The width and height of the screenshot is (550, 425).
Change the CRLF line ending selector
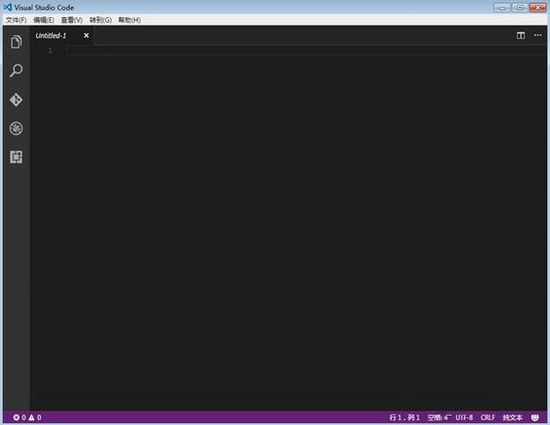click(x=488, y=417)
